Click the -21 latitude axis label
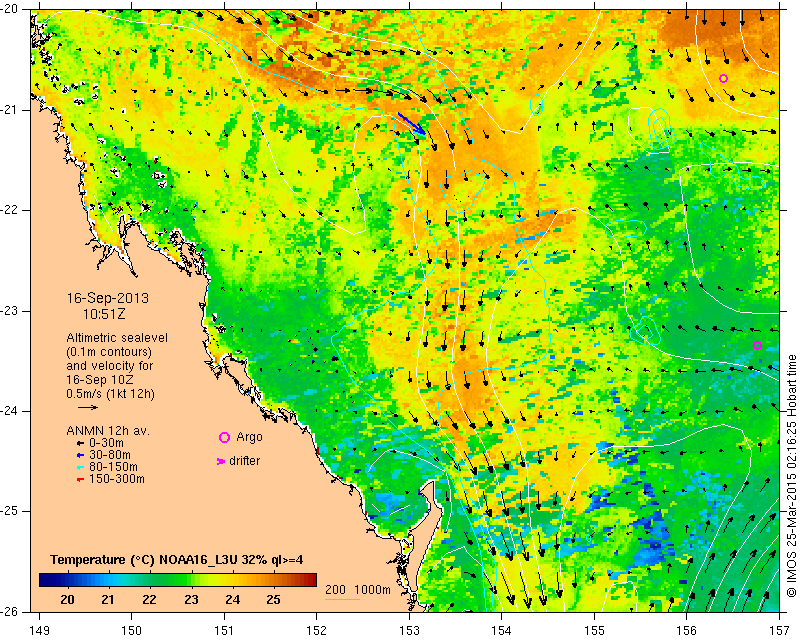The width and height of the screenshot is (800, 640). click(9, 110)
